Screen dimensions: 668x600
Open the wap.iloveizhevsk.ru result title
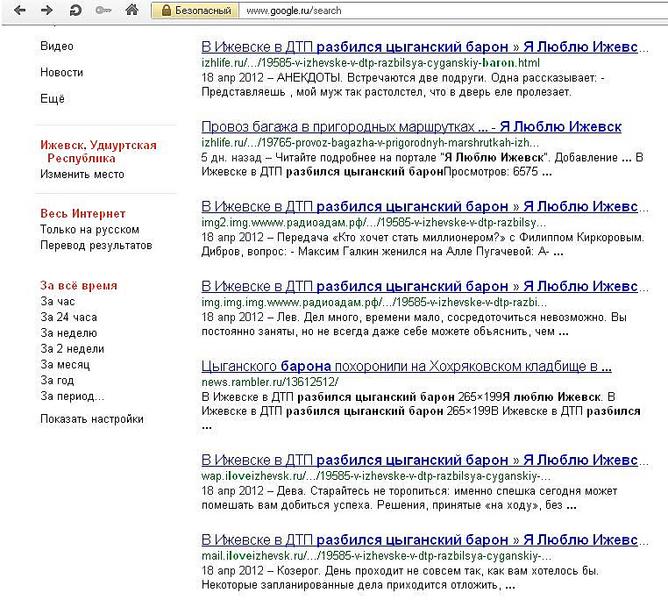point(424,460)
